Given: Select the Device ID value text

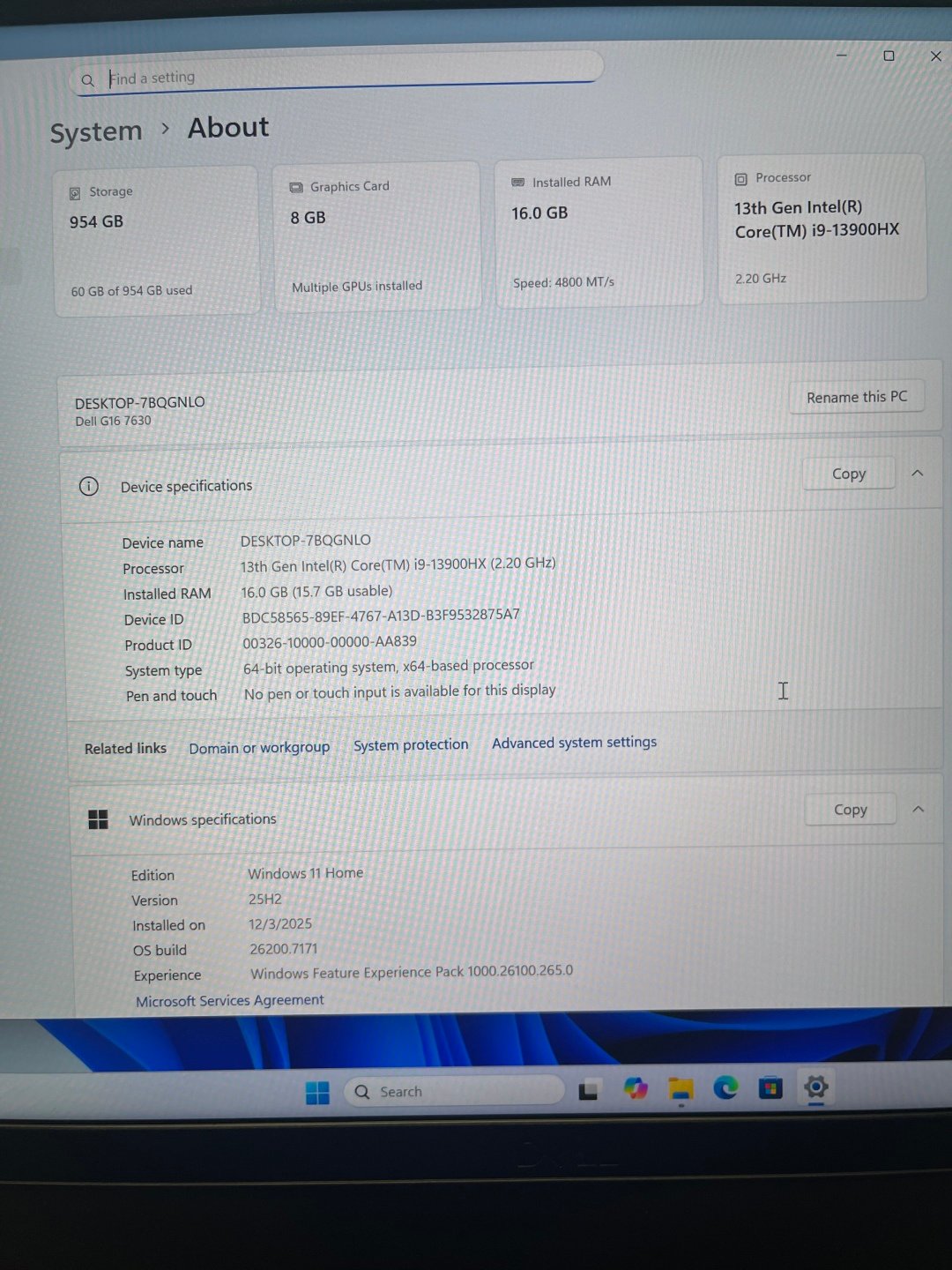Looking at the screenshot, I should tap(381, 616).
